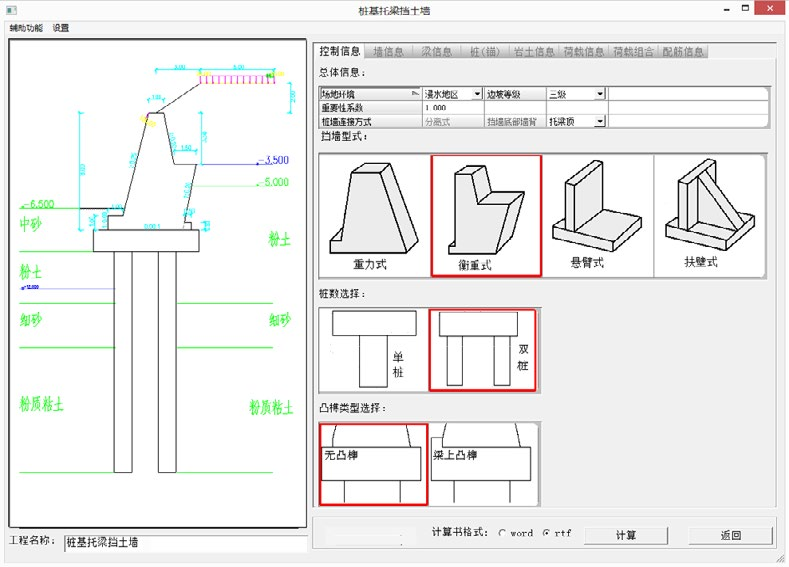
Task: Open the 场地环境 dropdown showing 浸水地区
Action: pos(477,94)
